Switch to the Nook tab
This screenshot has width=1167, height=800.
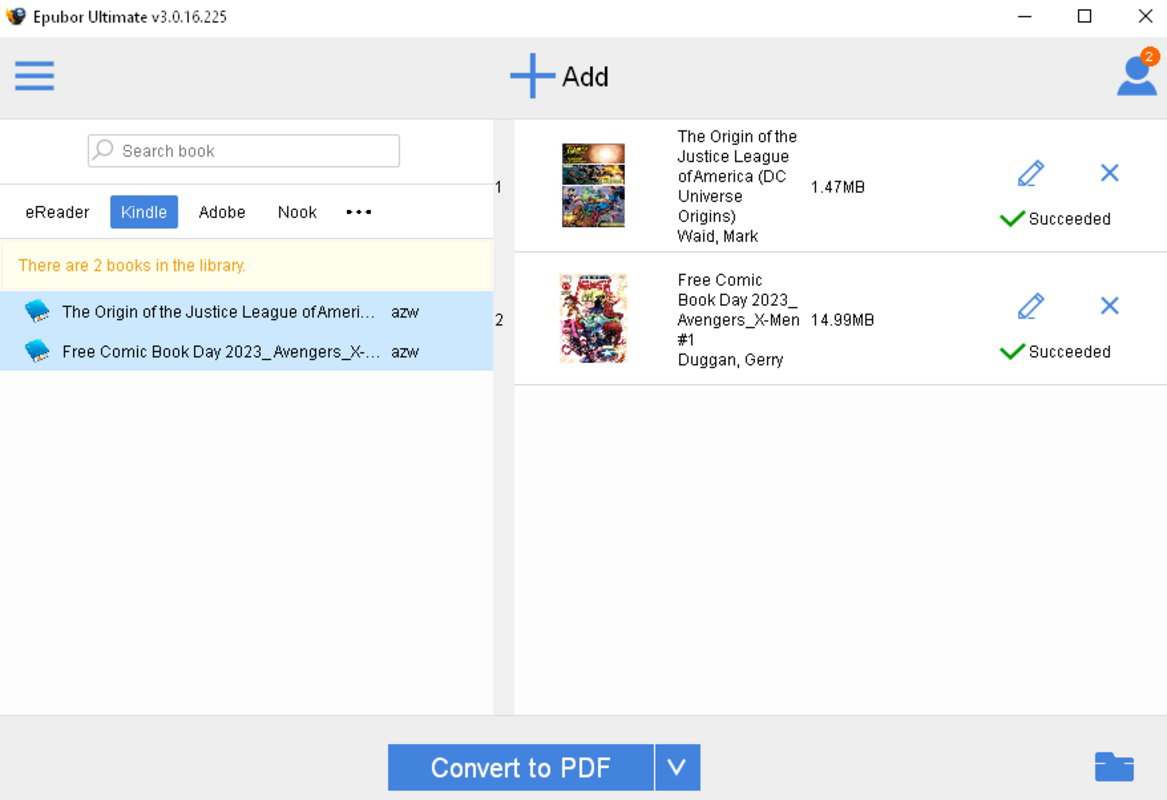pyautogui.click(x=296, y=212)
